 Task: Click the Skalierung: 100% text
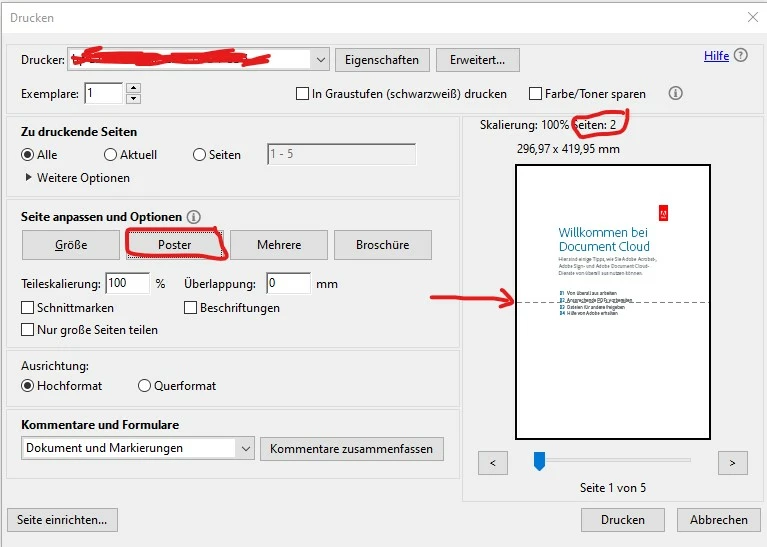pyautogui.click(x=524, y=125)
